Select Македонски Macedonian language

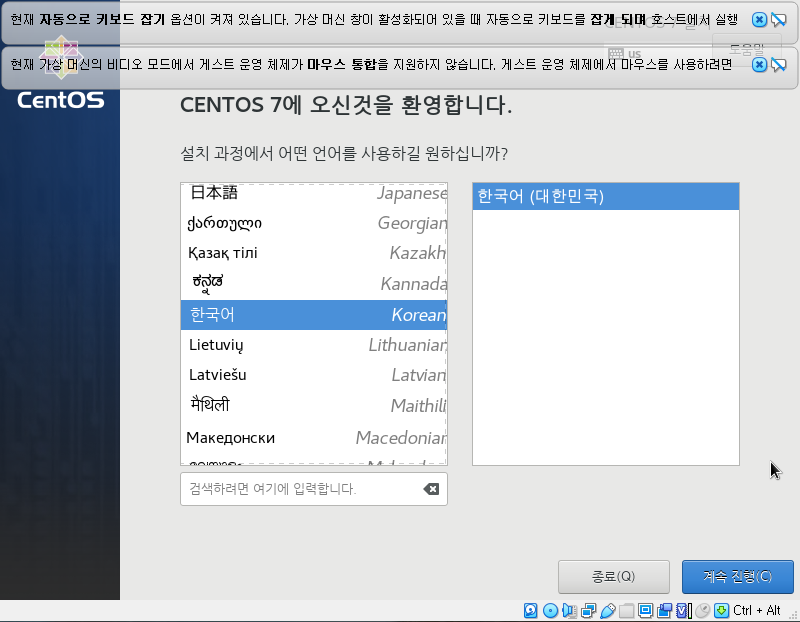pos(314,437)
